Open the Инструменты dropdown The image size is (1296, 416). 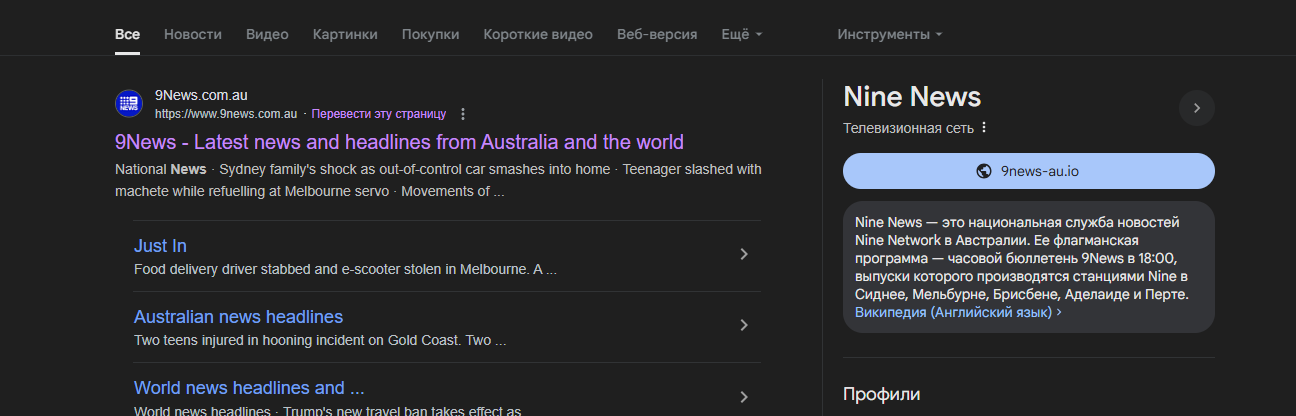[x=890, y=34]
